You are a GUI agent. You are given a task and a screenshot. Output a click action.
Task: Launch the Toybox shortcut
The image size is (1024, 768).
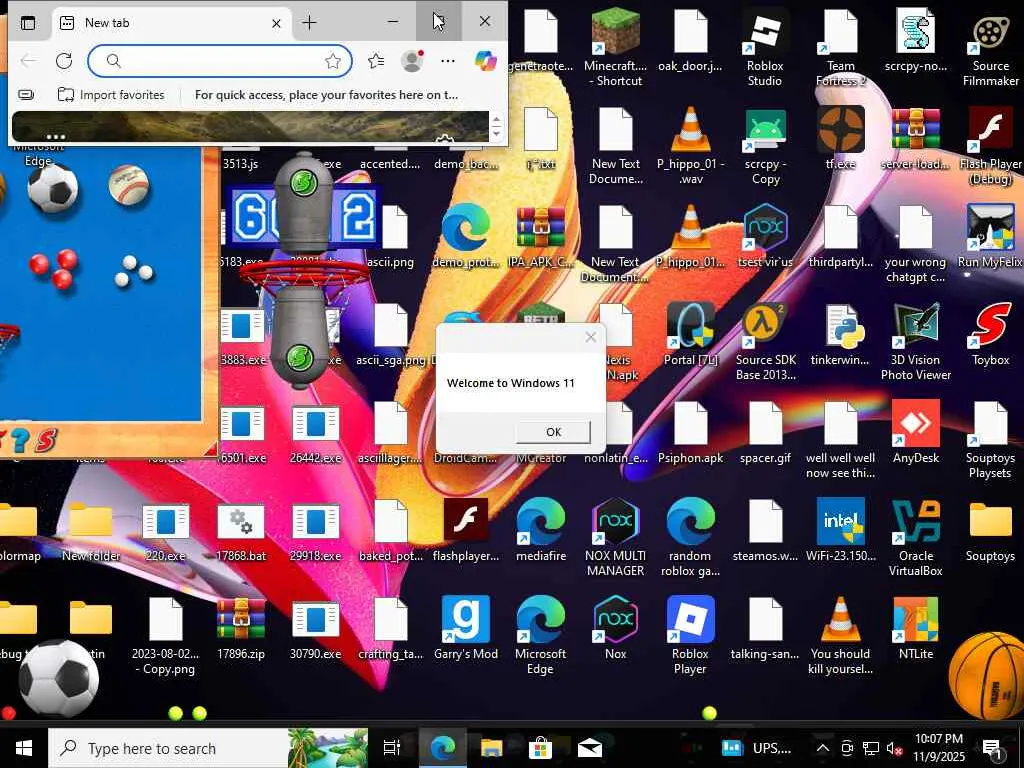pos(991,334)
